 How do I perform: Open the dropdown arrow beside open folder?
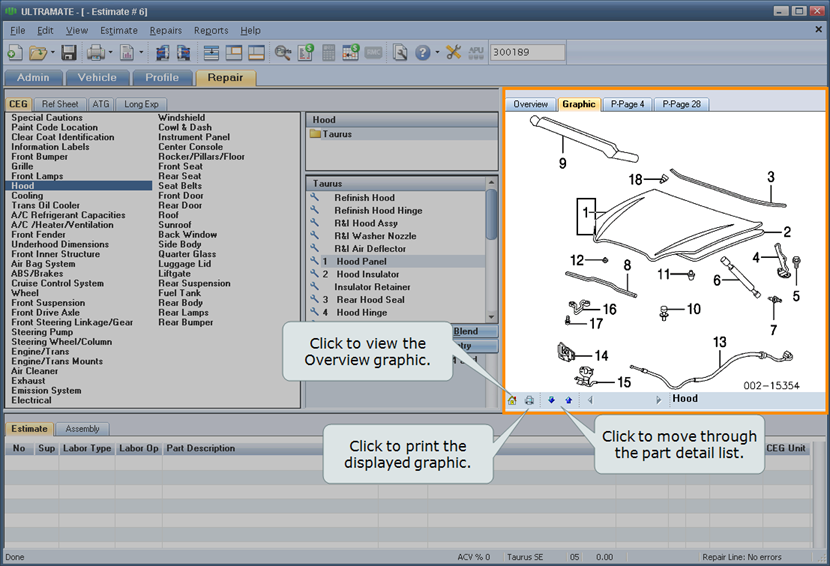[52, 52]
